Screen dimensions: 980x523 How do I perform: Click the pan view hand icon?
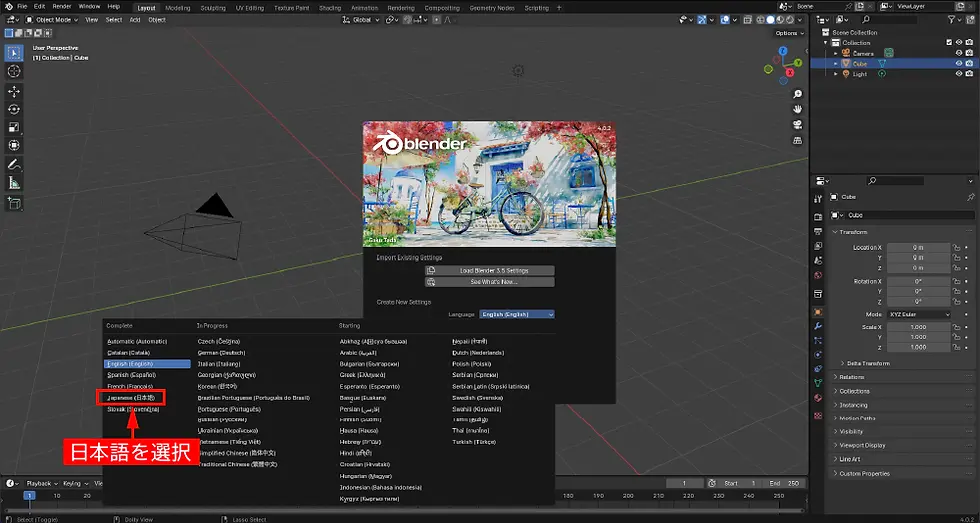[798, 109]
